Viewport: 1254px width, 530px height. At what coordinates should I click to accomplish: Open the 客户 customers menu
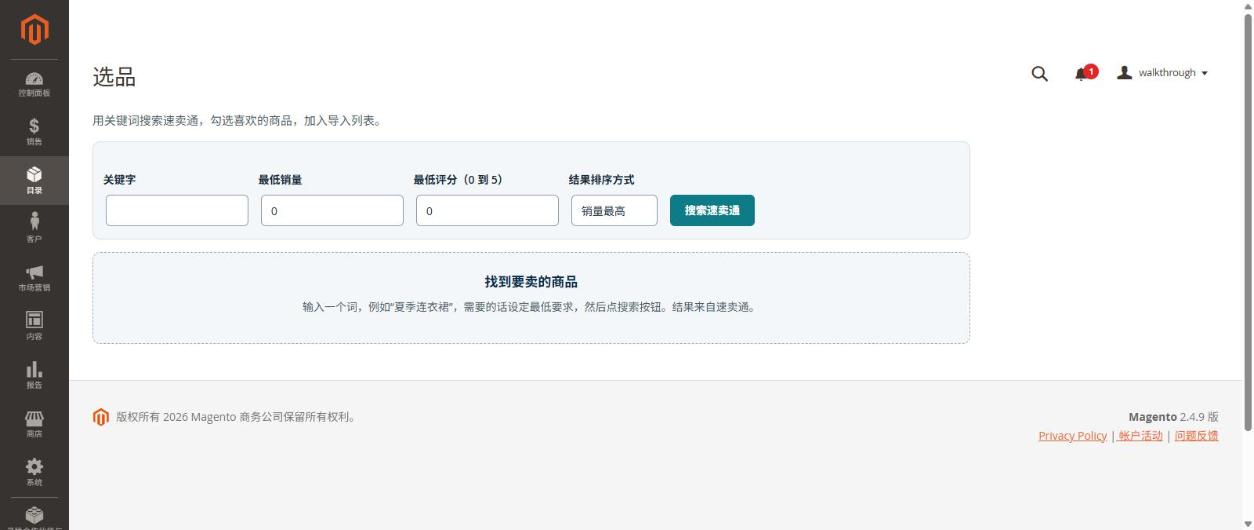tap(34, 229)
